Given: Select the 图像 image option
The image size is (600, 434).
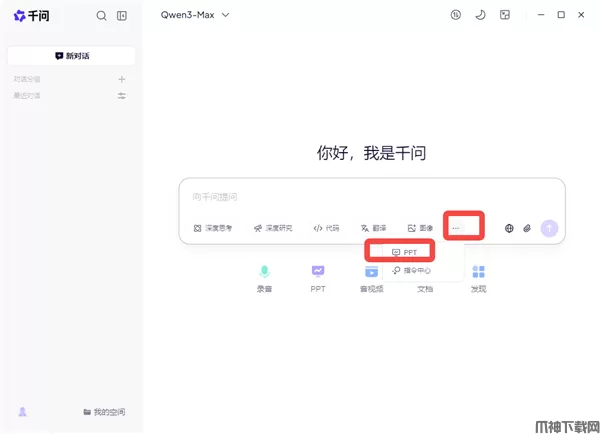Looking at the screenshot, I should (x=420, y=228).
